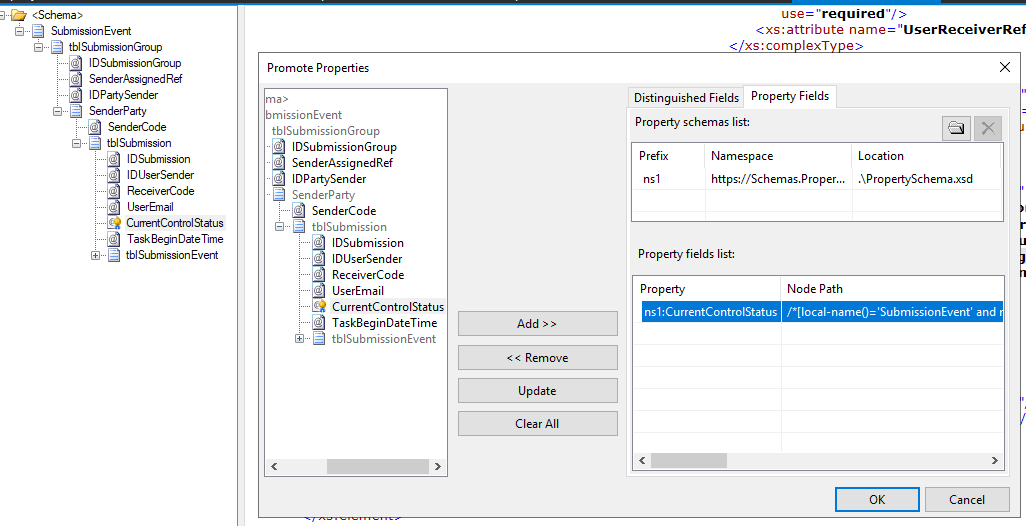
Task: Click TaskBeginDateTime attribute icon in left tree
Action: pyautogui.click(x=114, y=239)
